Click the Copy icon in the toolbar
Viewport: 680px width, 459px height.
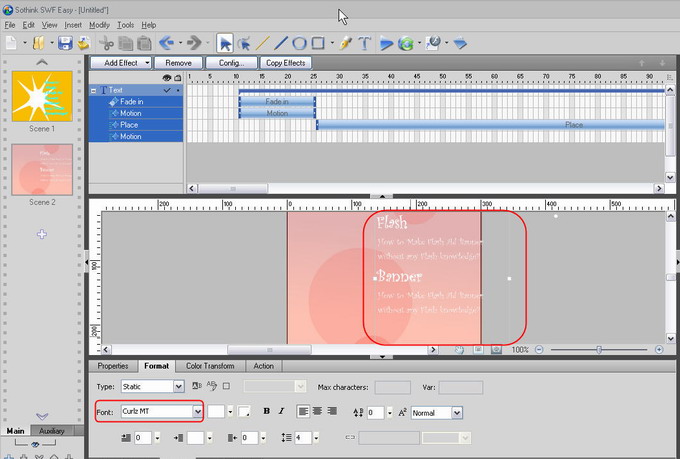point(126,43)
